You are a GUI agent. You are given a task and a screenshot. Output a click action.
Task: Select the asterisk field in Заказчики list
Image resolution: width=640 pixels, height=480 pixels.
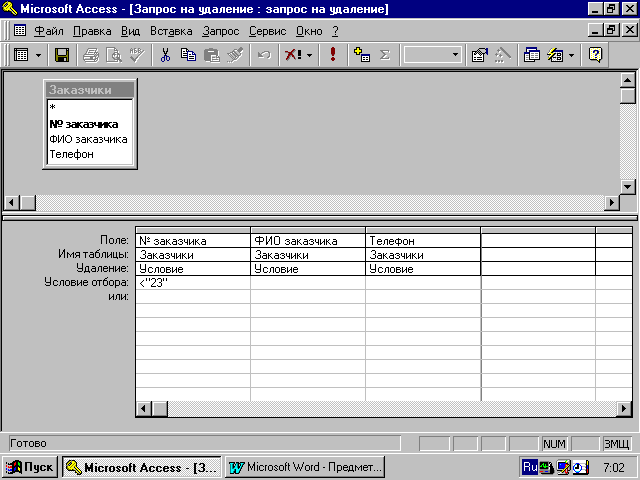pos(90,108)
